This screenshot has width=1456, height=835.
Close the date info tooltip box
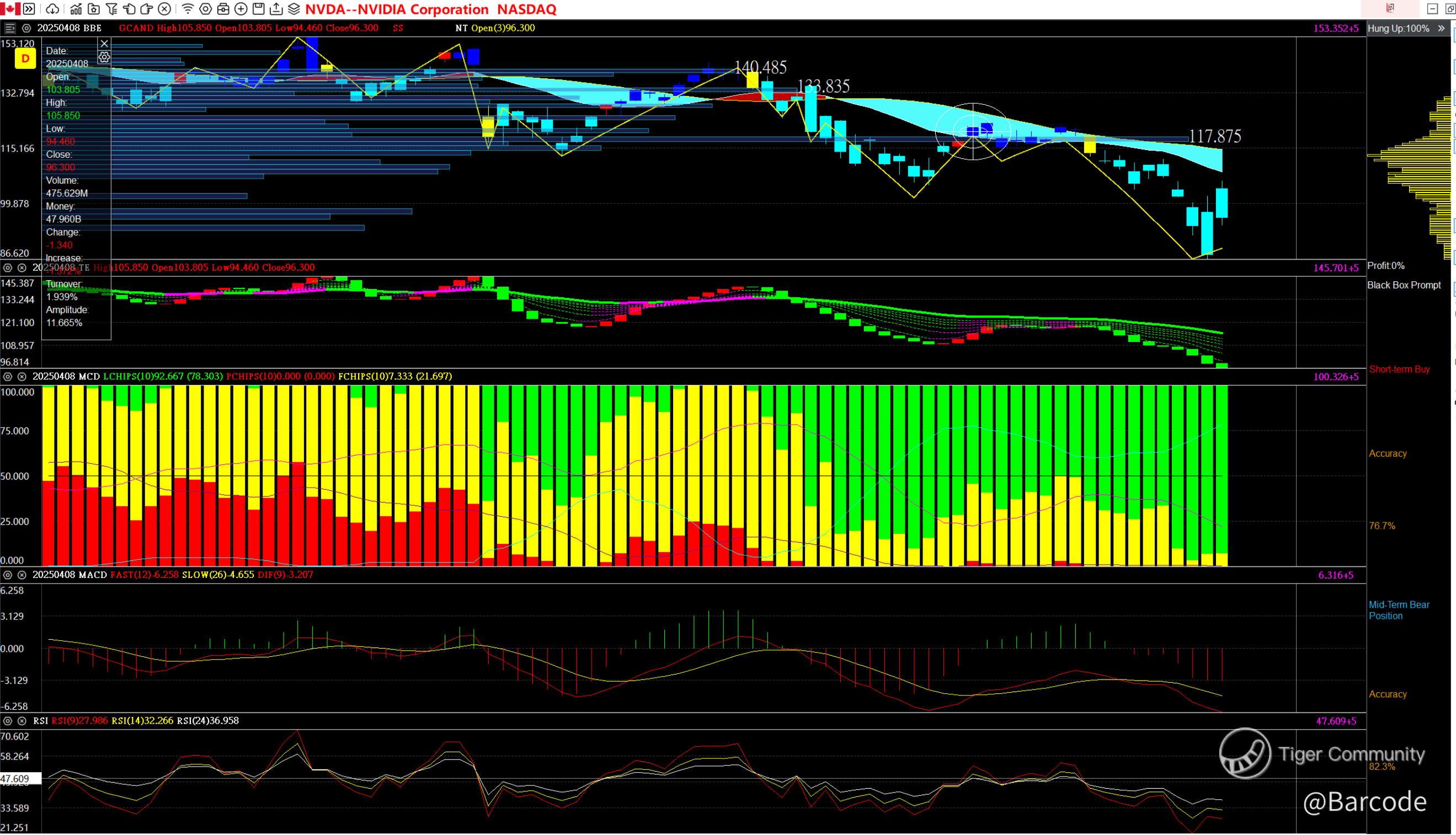(x=104, y=44)
